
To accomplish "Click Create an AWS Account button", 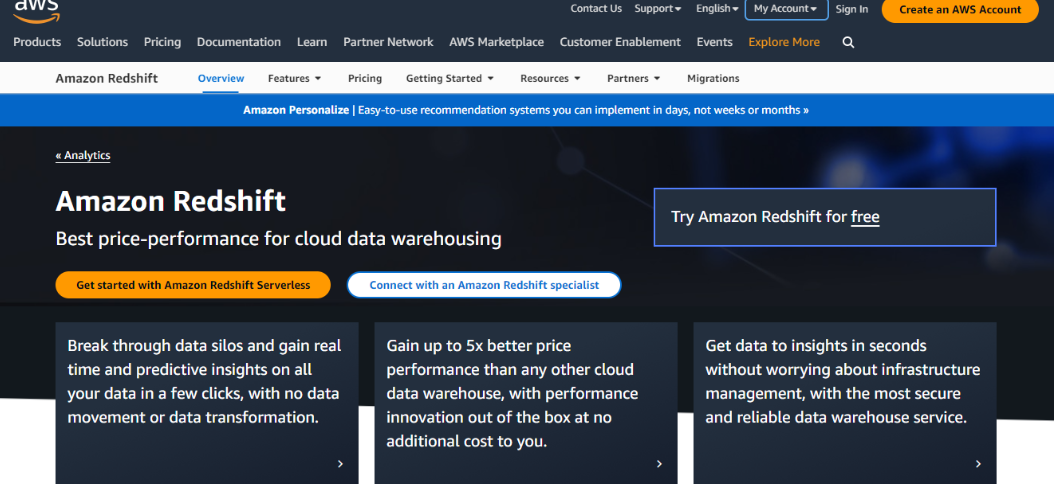I will tap(960, 9).
